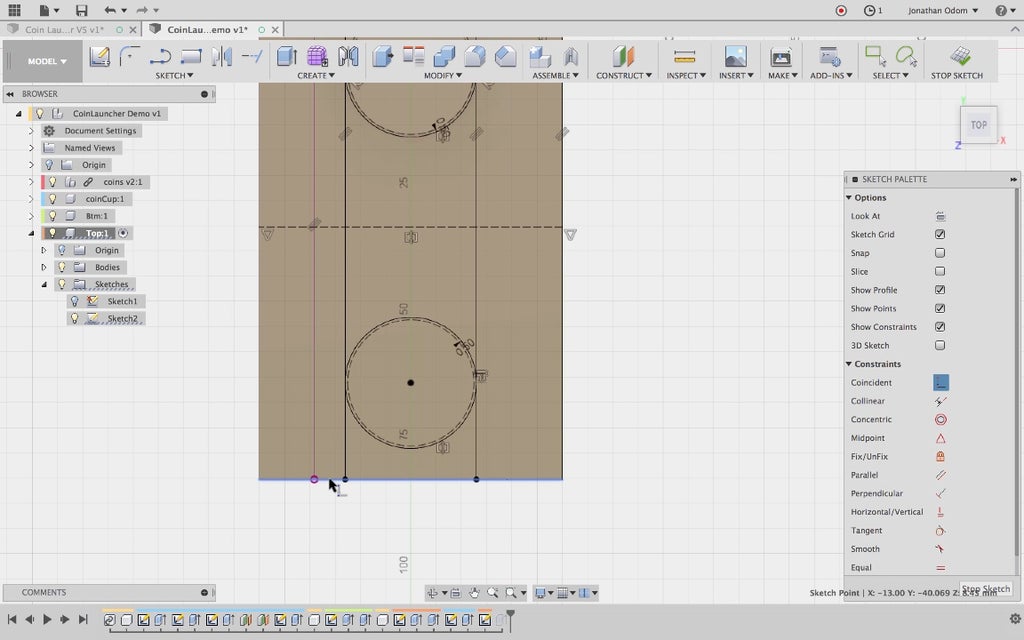Enable the Snap checkbox
Image resolution: width=1024 pixels, height=640 pixels.
pos(940,253)
